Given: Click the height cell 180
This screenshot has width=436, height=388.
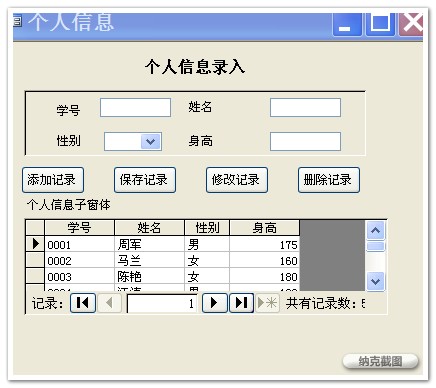Looking at the screenshot, I should point(265,276).
